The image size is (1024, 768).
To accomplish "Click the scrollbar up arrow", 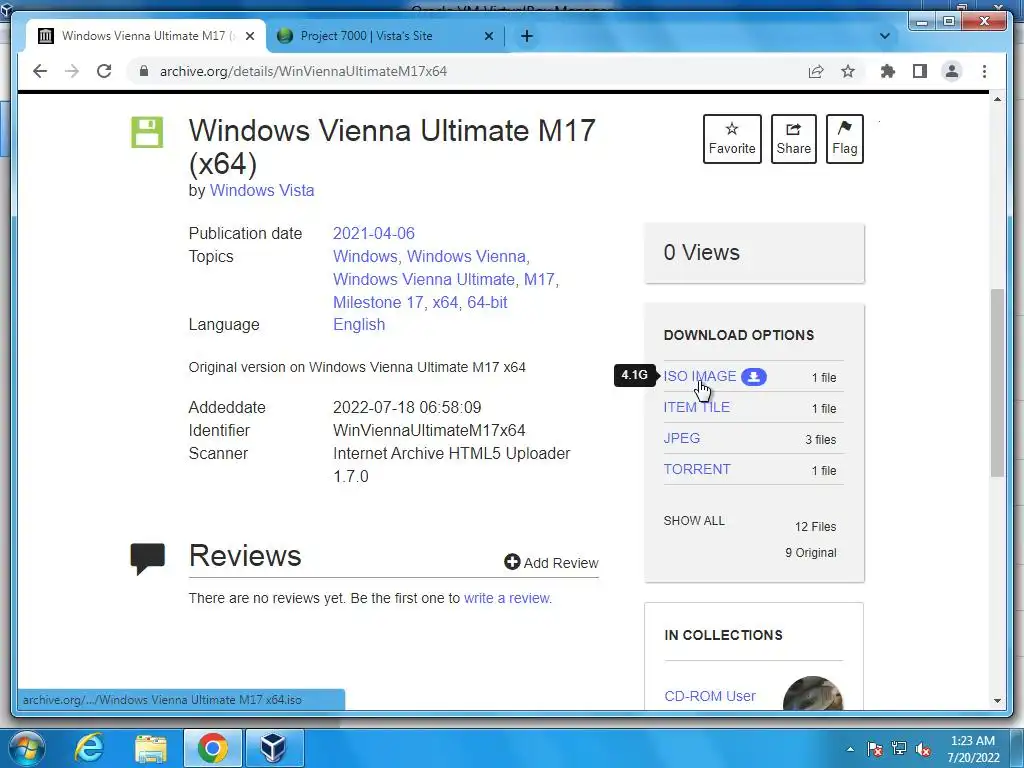I will pos(997,99).
